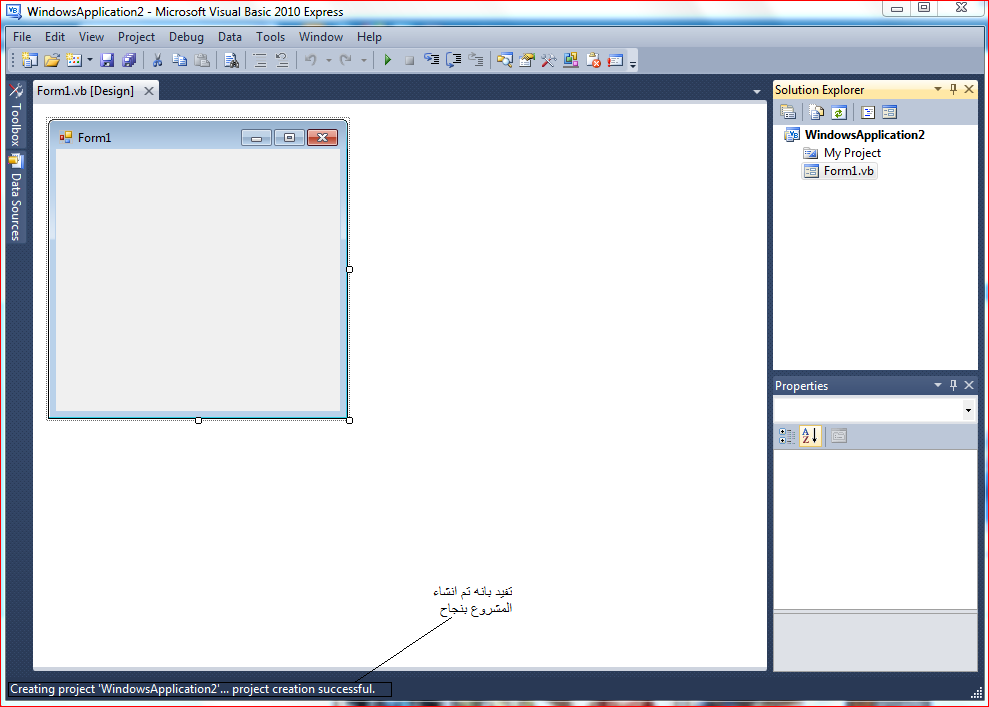Switch Properties to Alphabetical view
The width and height of the screenshot is (989, 707).
810,436
